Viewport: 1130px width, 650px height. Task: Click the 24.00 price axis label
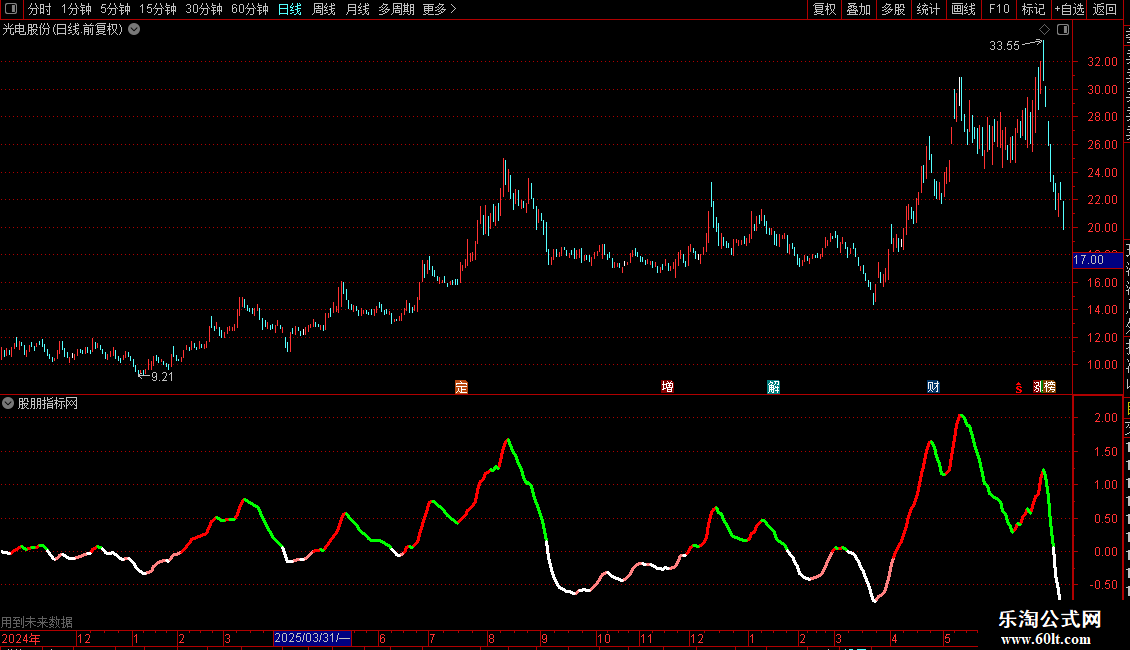pyautogui.click(x=1102, y=173)
